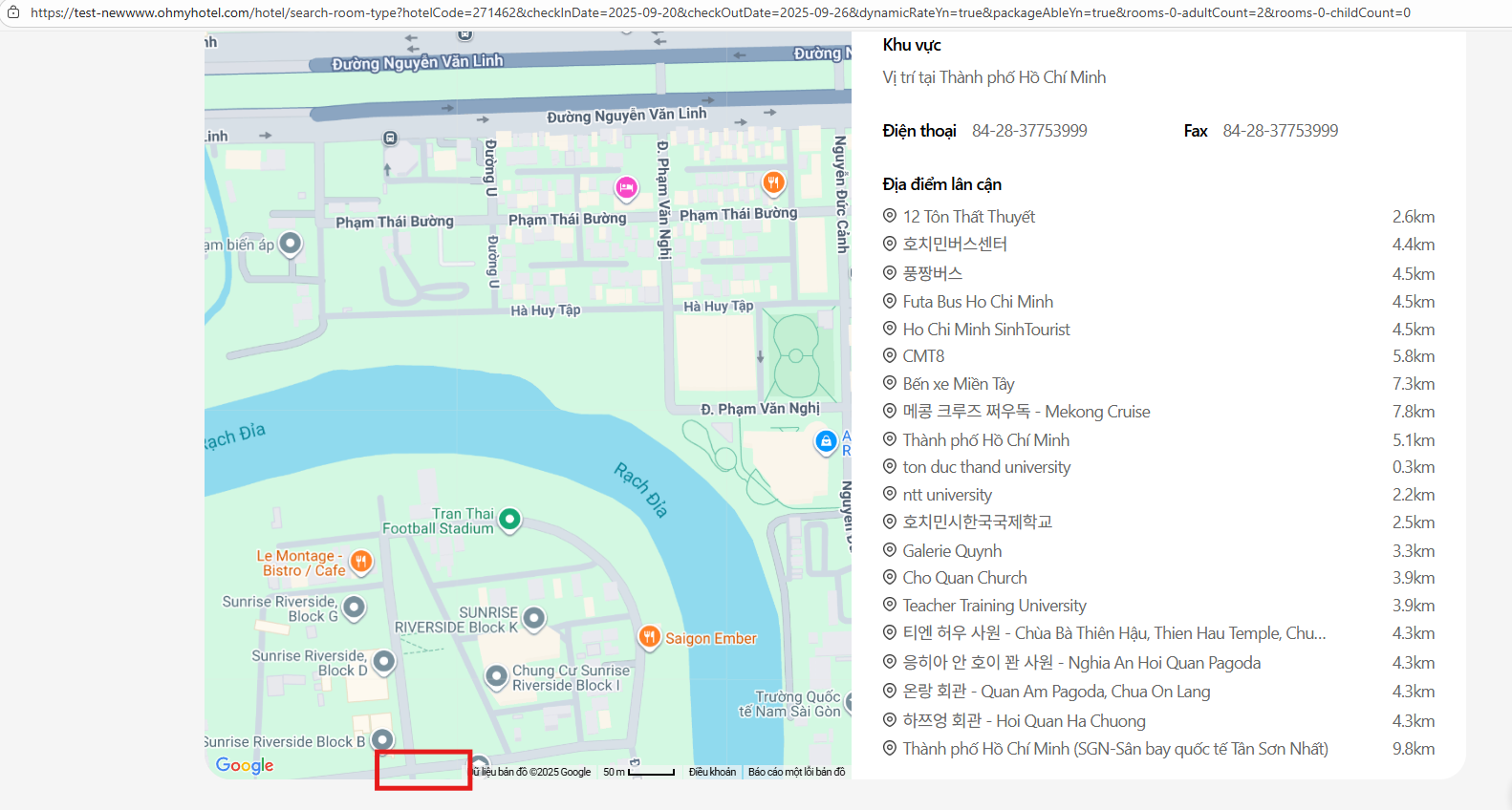Screen dimensions: 1512x810
Task: Click the Tân Sơn Nhất airport entry
Action: click(1115, 749)
